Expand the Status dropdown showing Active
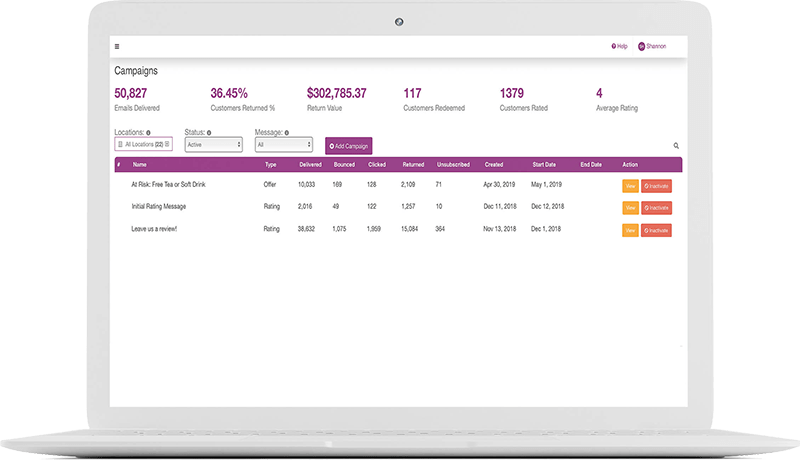The height and width of the screenshot is (460, 800). pyautogui.click(x=214, y=144)
